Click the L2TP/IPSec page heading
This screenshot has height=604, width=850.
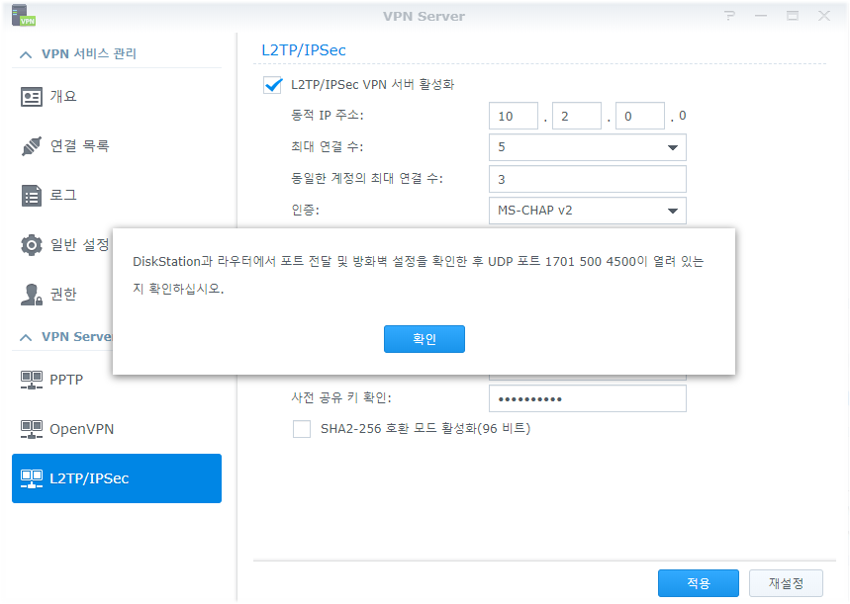point(304,50)
